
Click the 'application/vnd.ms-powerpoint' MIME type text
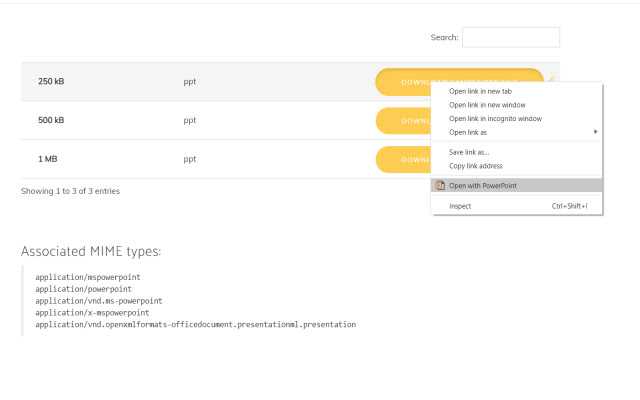[98, 300]
